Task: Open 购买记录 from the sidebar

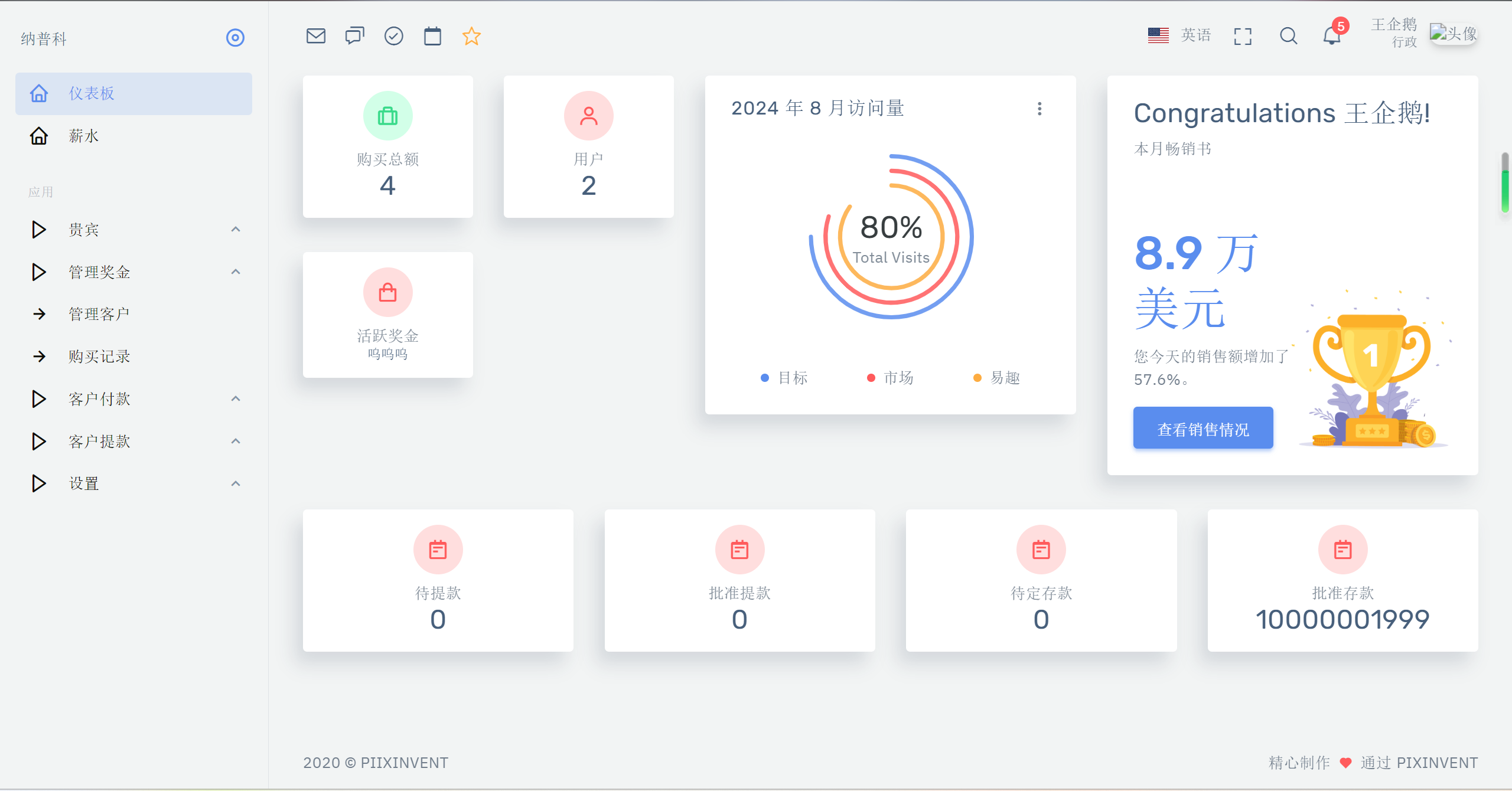Action: [x=99, y=357]
